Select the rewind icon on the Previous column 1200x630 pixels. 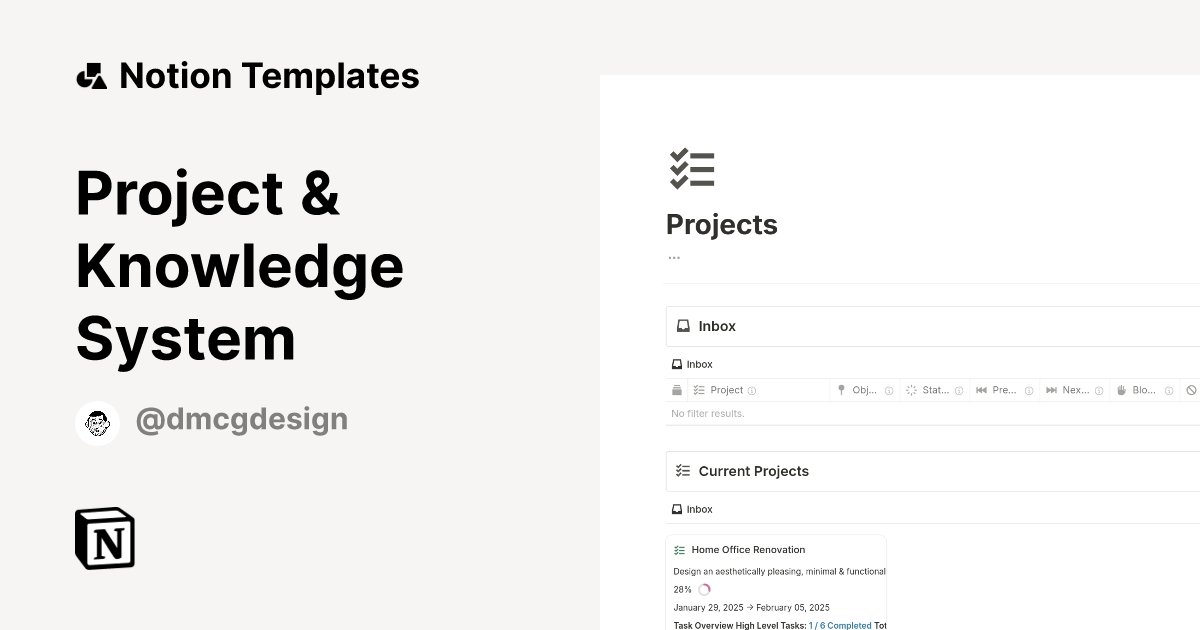click(981, 389)
